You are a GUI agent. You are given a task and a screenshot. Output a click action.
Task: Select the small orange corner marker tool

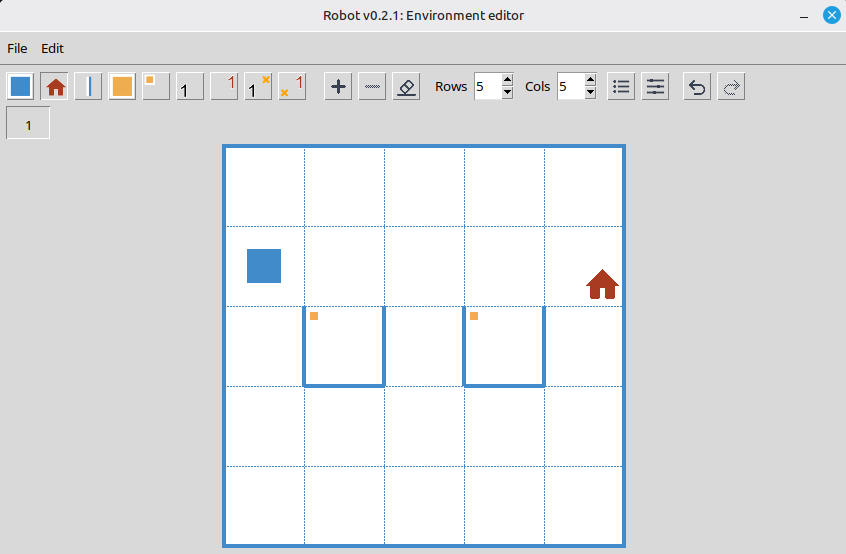156,86
